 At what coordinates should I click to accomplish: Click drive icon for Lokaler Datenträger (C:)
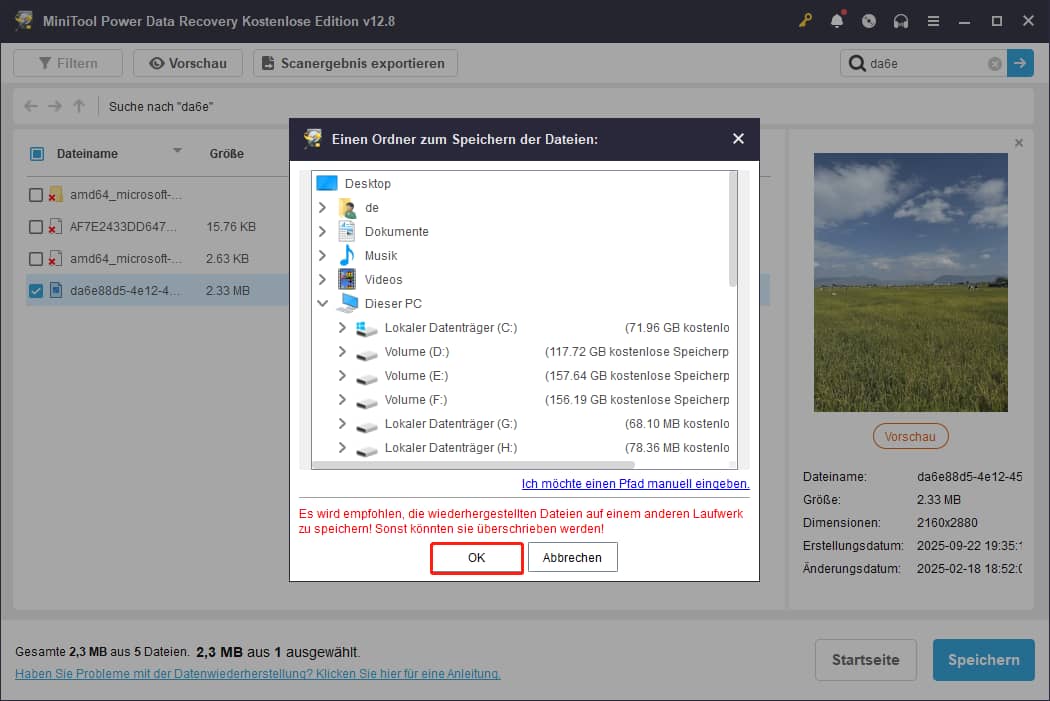coord(366,328)
